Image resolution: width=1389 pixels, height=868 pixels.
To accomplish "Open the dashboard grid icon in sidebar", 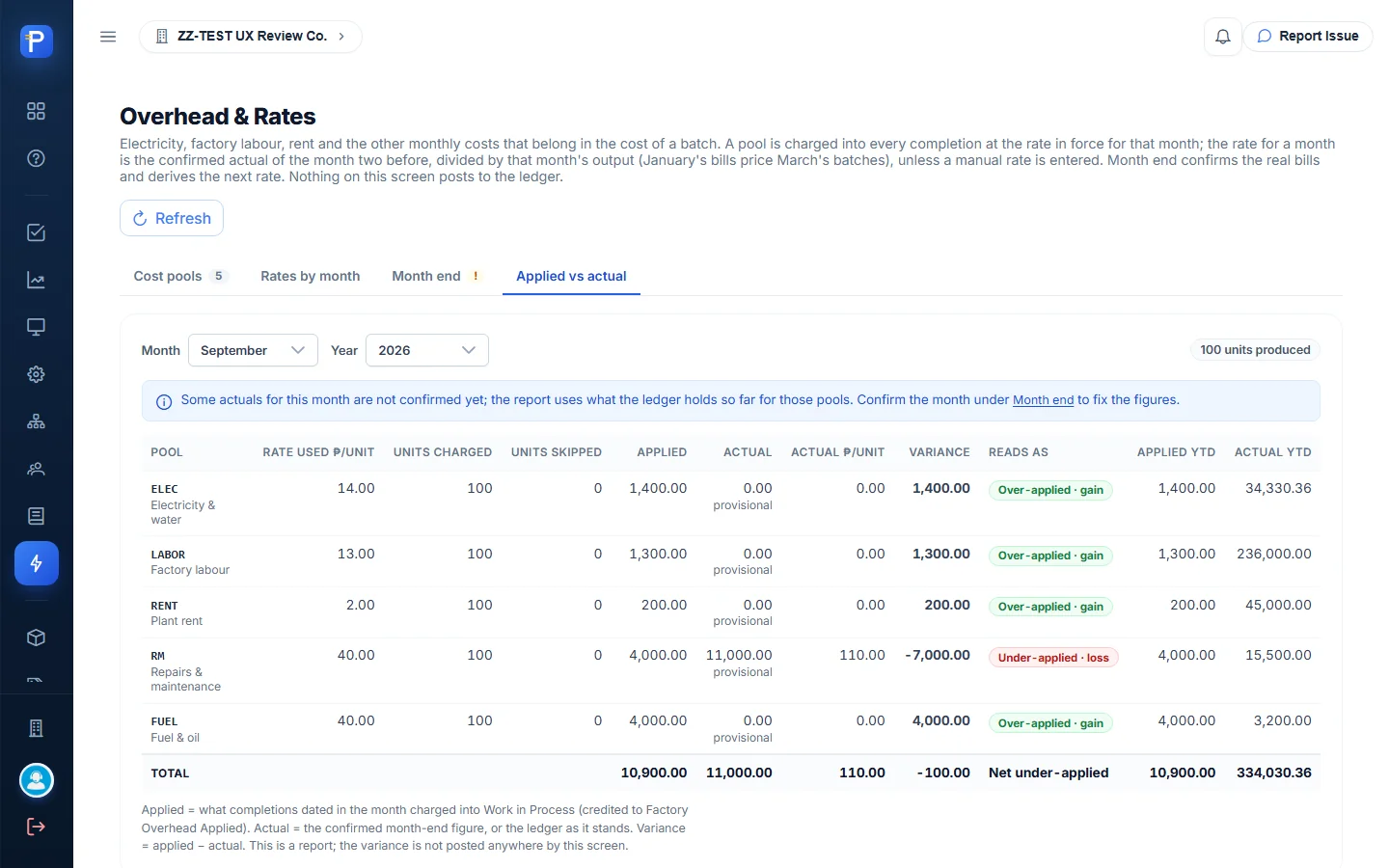I will [x=36, y=111].
